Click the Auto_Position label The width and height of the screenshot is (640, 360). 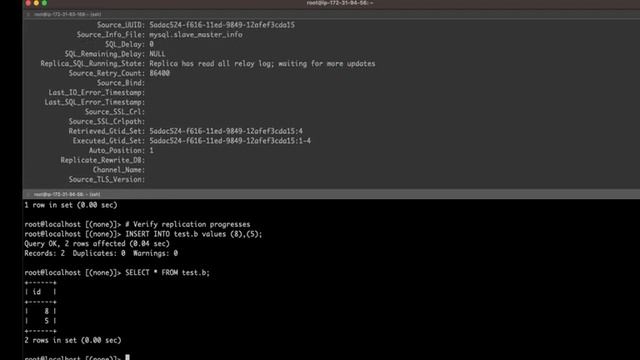click(x=117, y=151)
